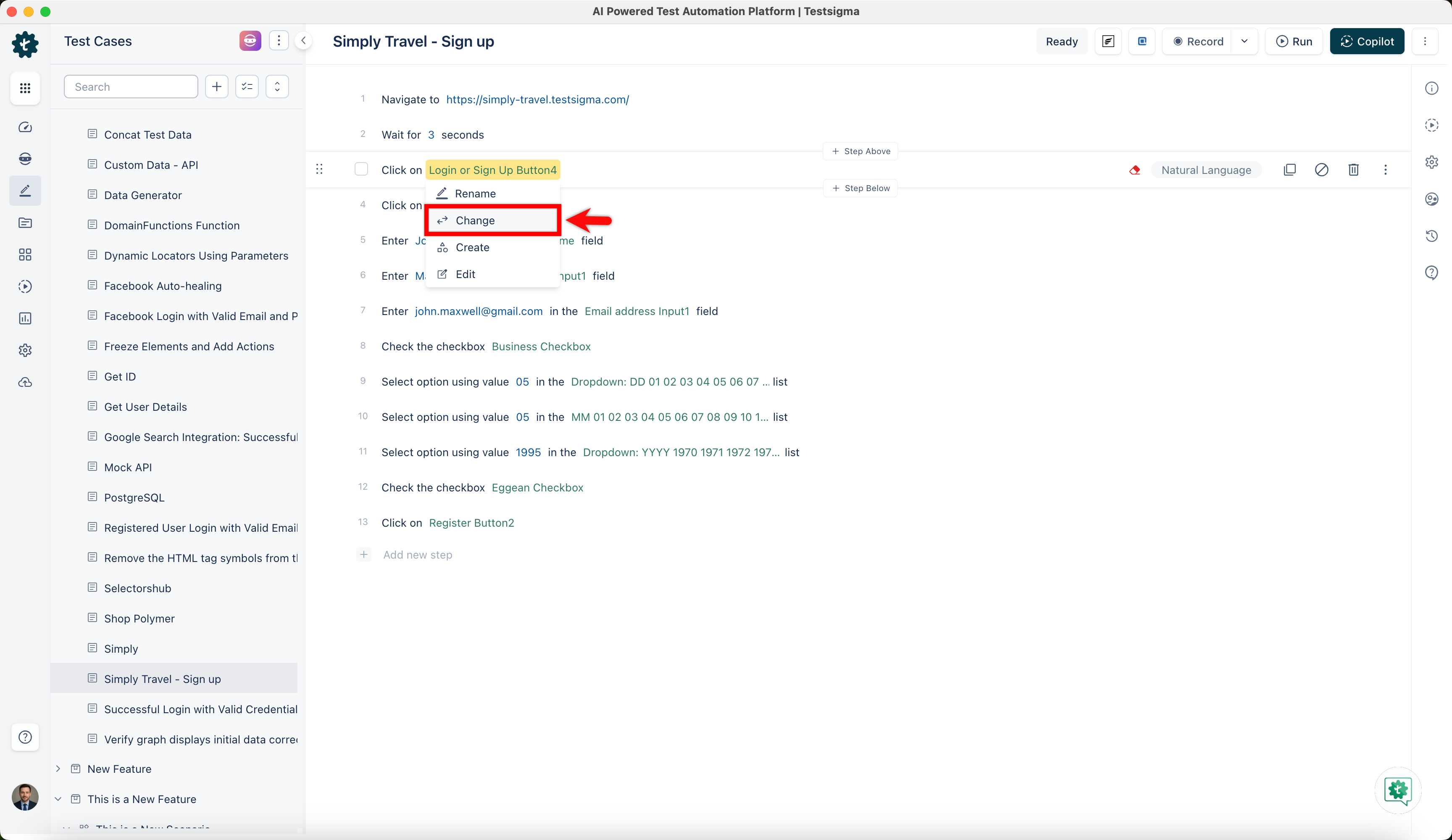This screenshot has height=840, width=1452.
Task: Collapse the This is a New Feature folder
Action: click(58, 799)
